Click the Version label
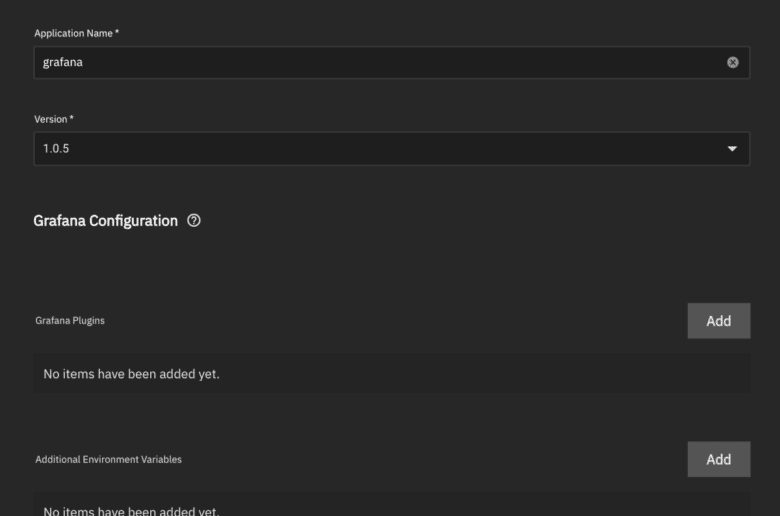Viewport: 780px width, 516px height. coord(54,119)
